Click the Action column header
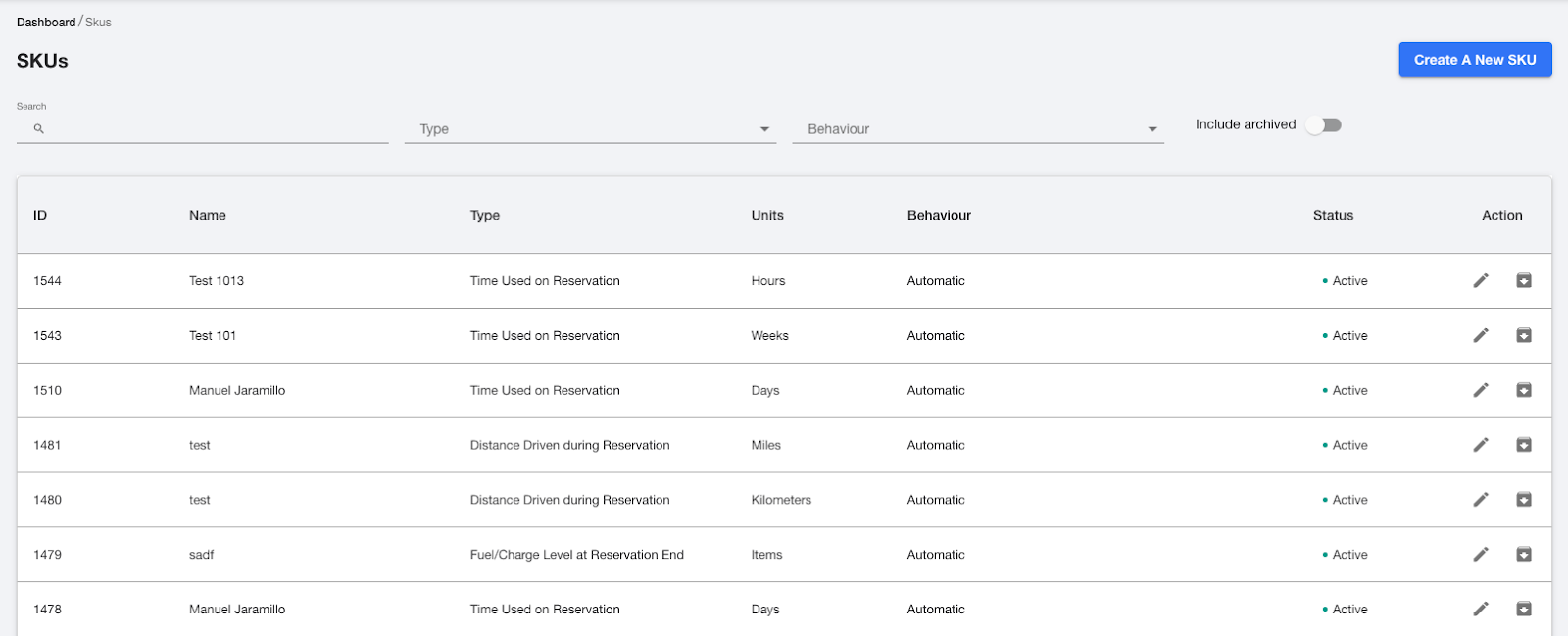Screen dimensions: 1568x636 pyautogui.click(x=1502, y=215)
